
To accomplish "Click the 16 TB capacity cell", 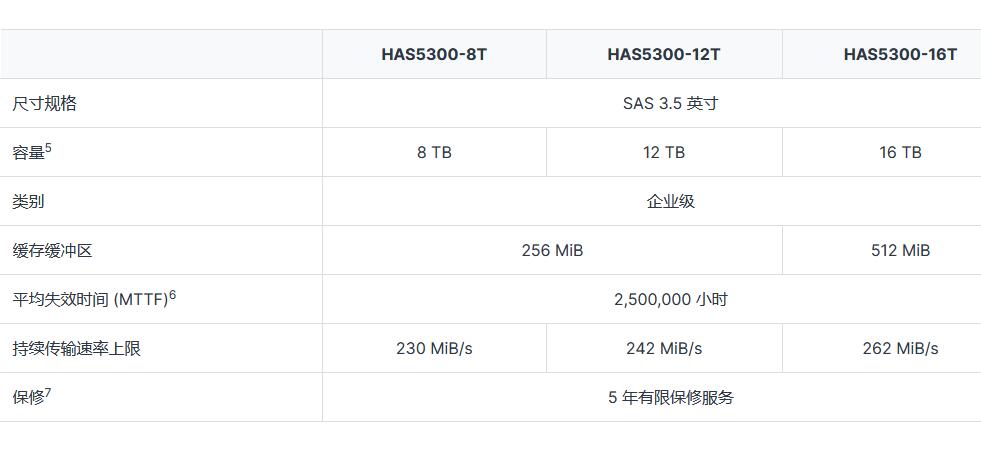I will [x=900, y=152].
